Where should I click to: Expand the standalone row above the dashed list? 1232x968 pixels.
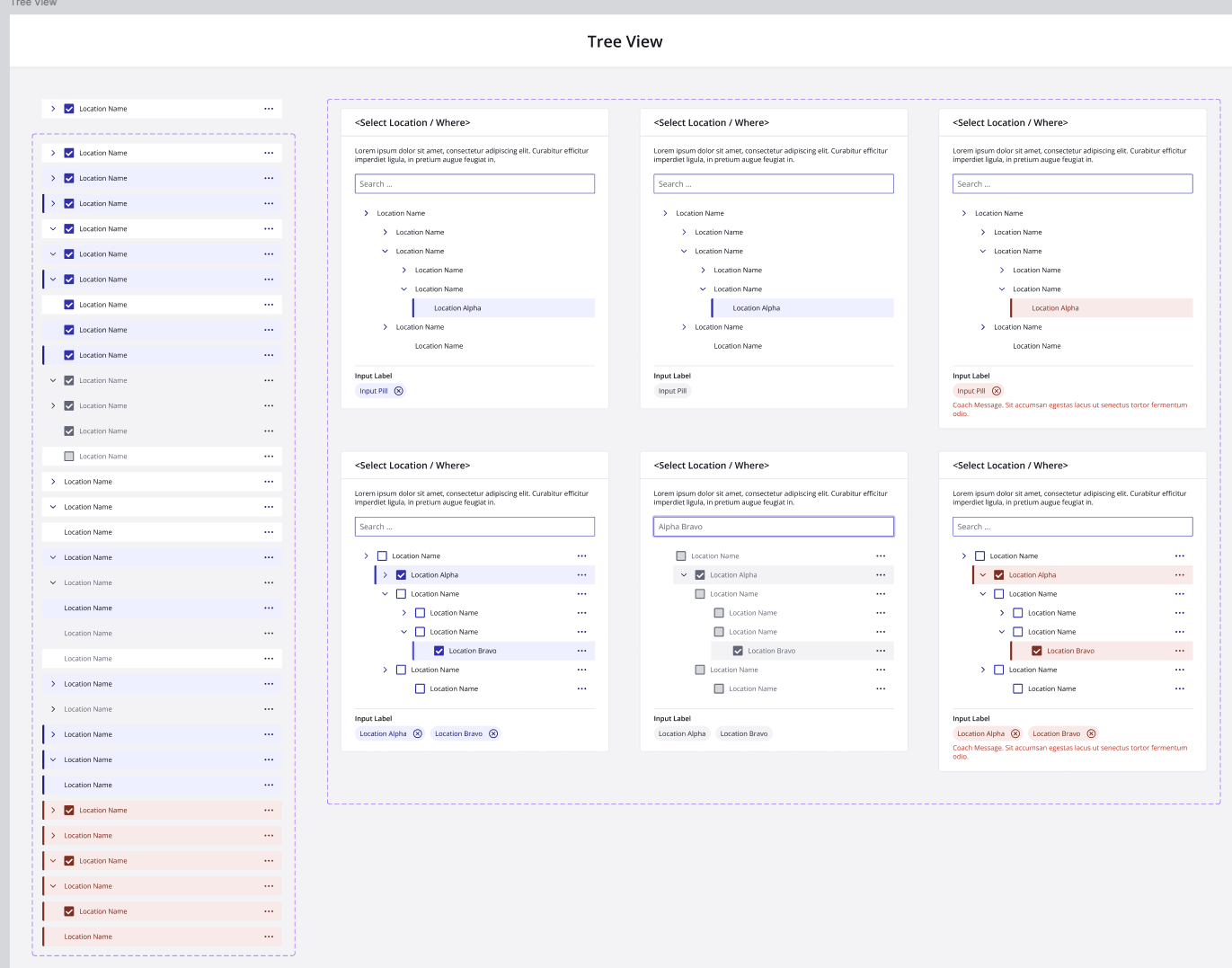click(53, 109)
